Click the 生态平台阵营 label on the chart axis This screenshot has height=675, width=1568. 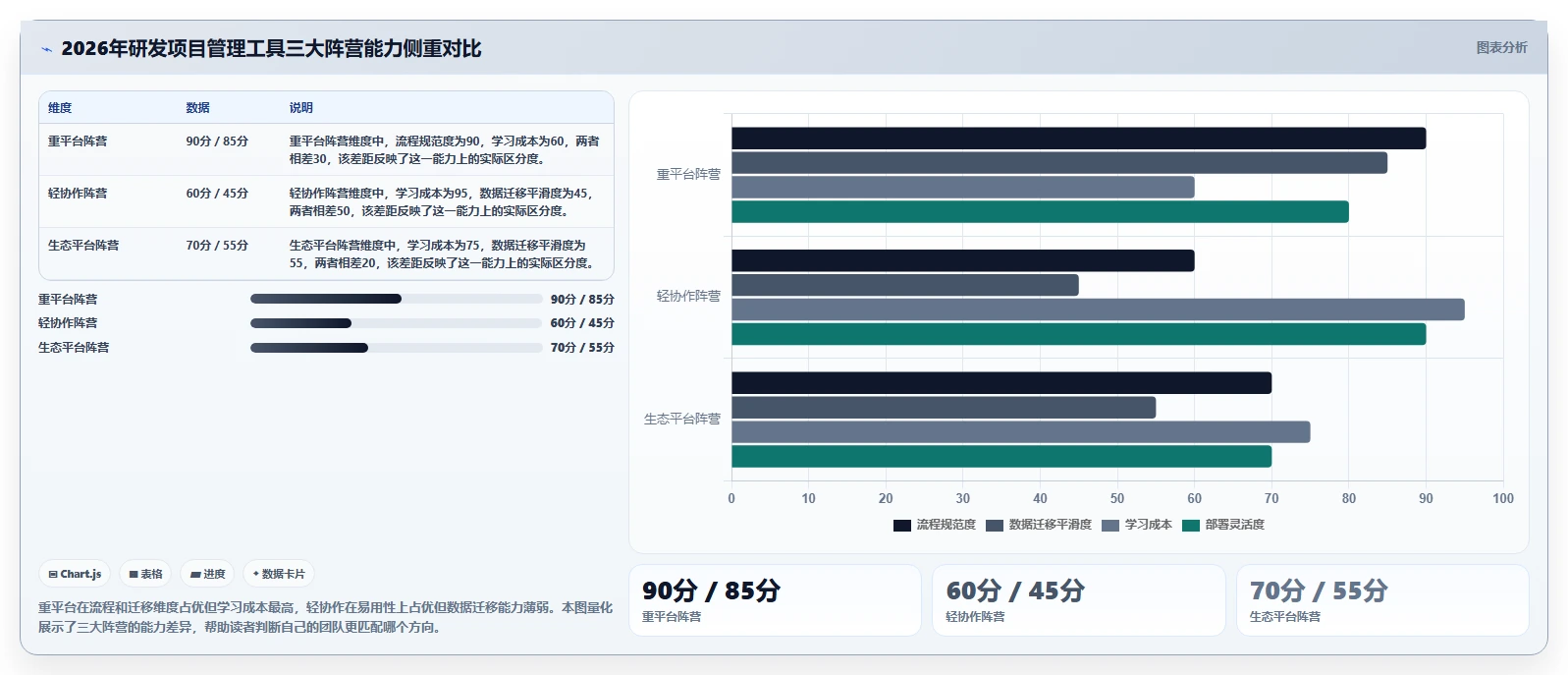(682, 420)
